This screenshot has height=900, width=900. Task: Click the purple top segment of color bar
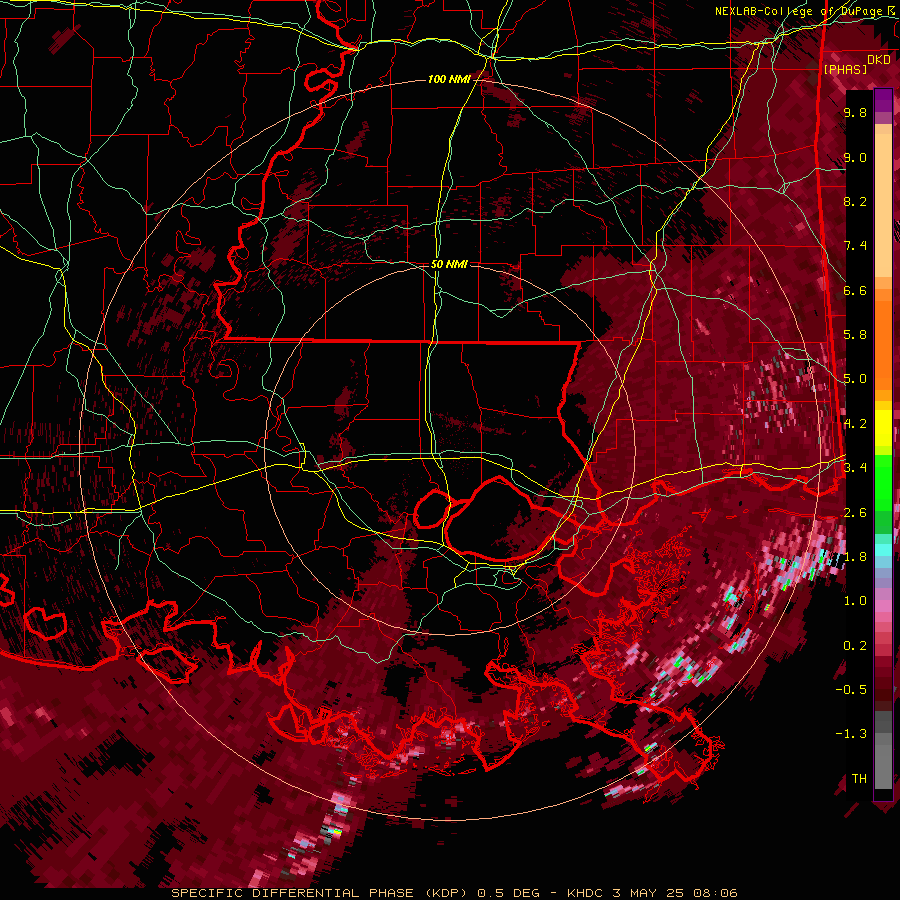(x=883, y=100)
